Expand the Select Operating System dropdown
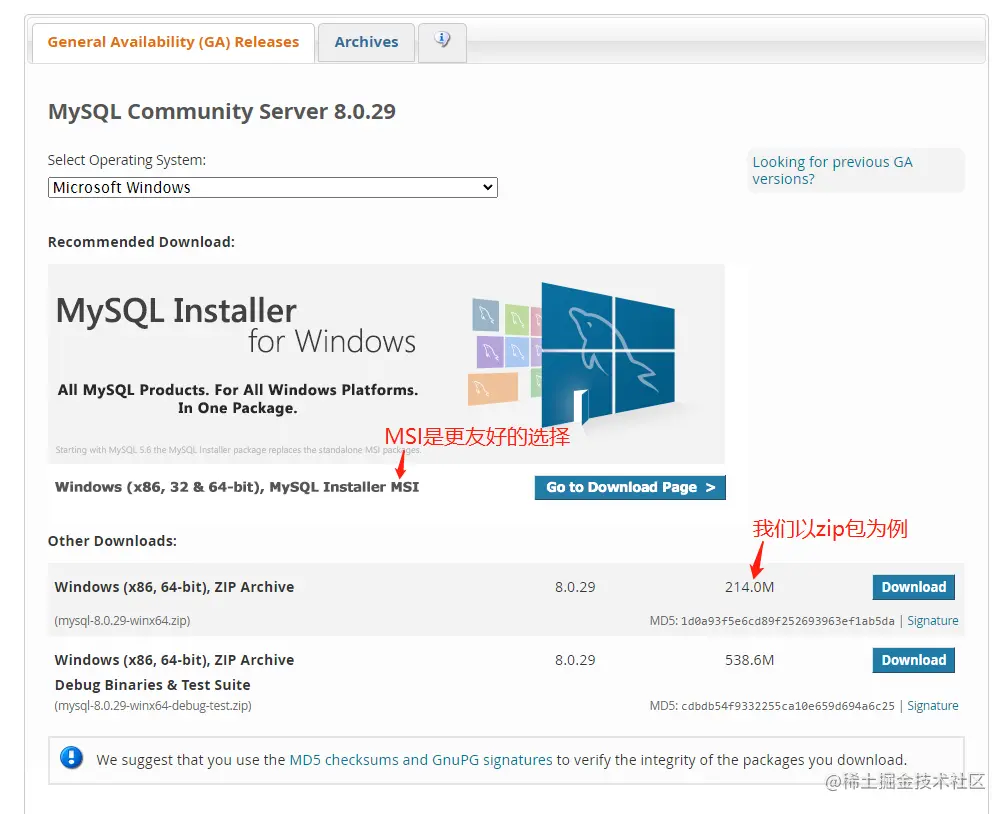Viewport: 1008px width, 814px height. [x=273, y=188]
